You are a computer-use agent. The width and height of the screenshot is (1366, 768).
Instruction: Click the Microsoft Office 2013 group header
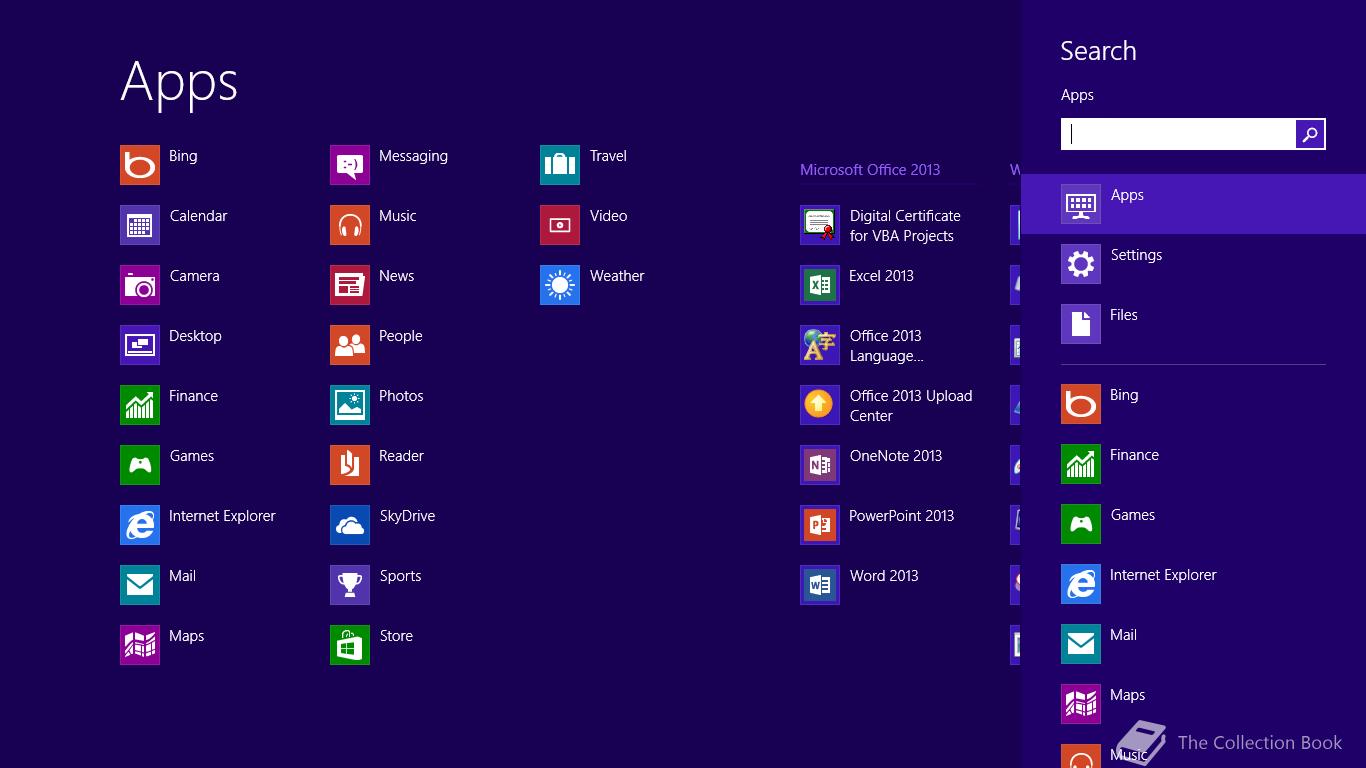[870, 170]
